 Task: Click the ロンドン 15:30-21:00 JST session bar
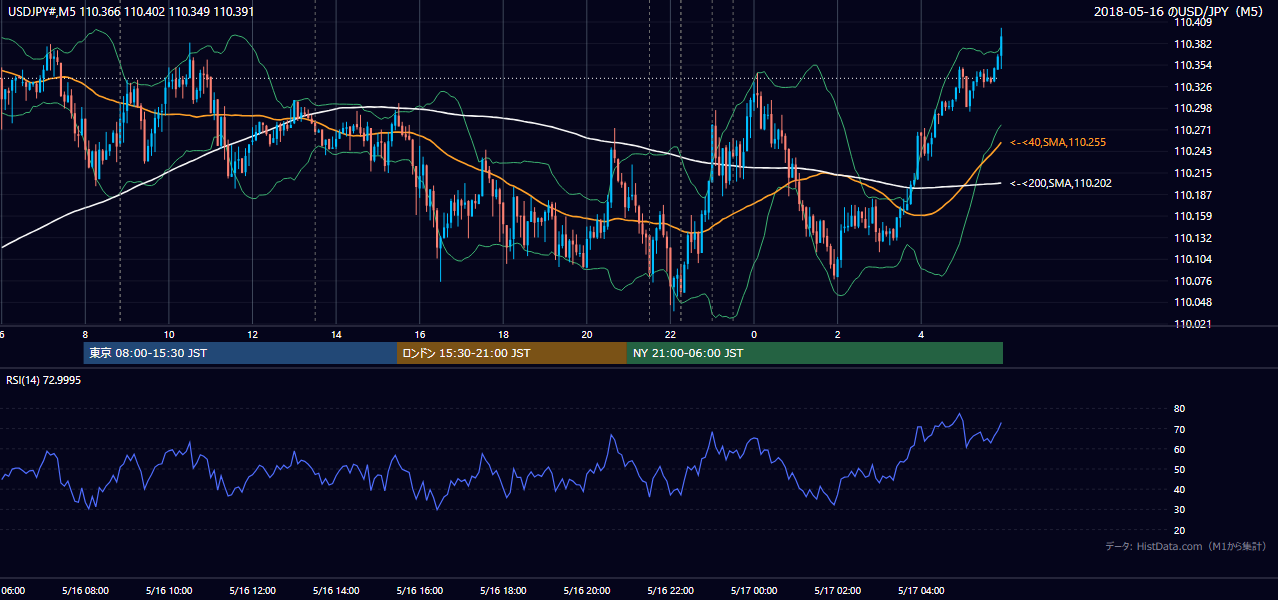[x=512, y=353]
